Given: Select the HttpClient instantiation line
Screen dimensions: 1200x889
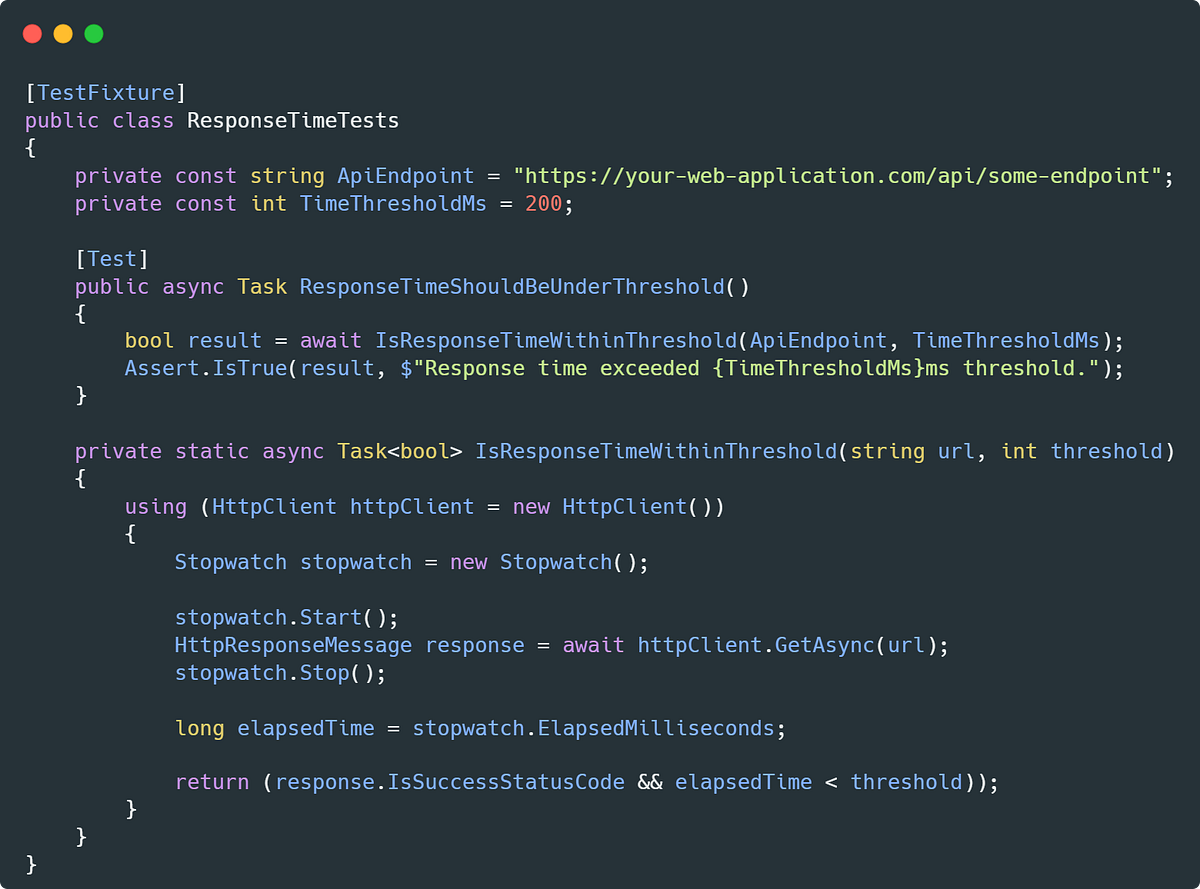Looking at the screenshot, I should (424, 506).
